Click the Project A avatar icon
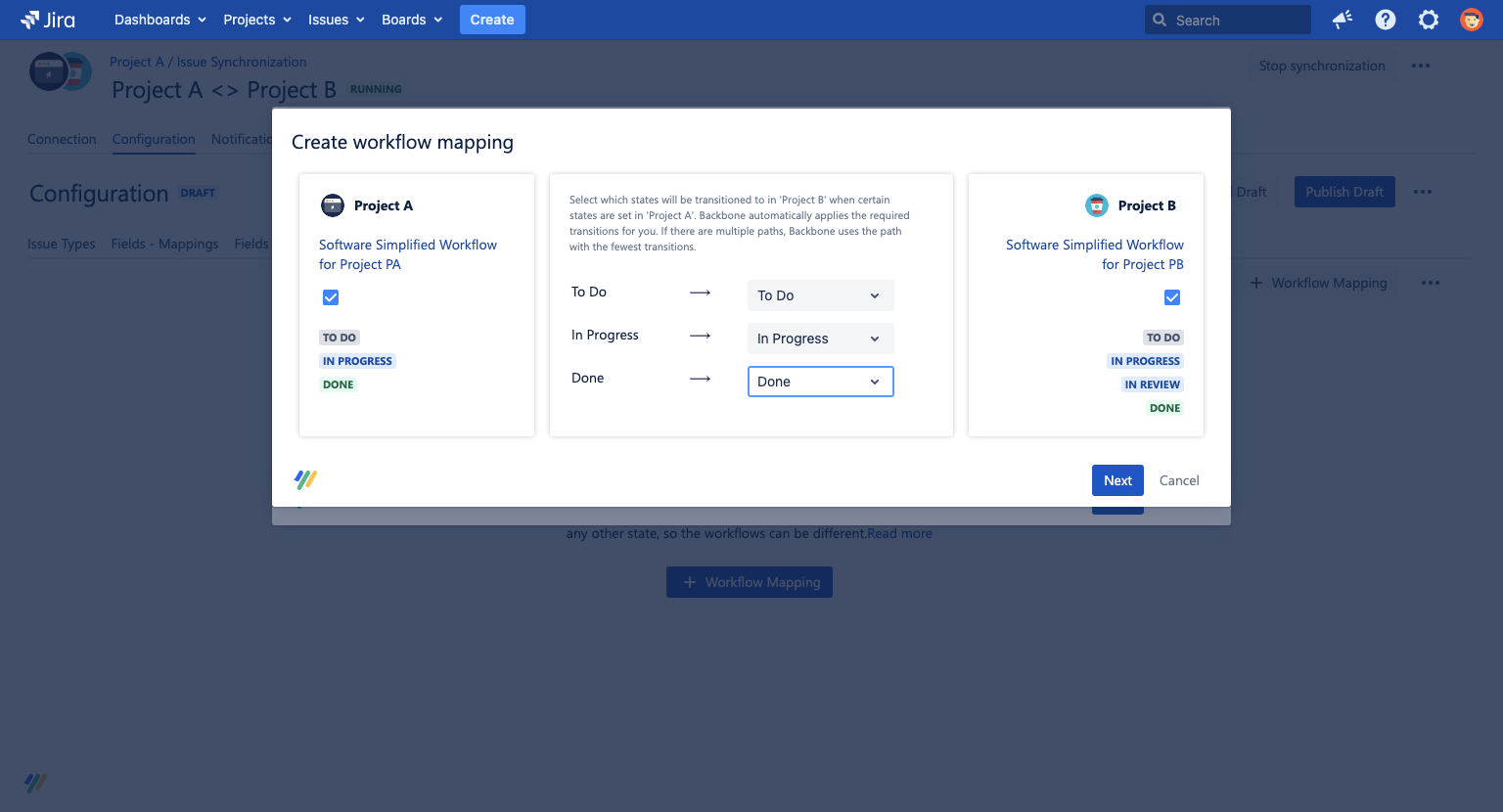This screenshot has width=1503, height=812. [x=332, y=205]
